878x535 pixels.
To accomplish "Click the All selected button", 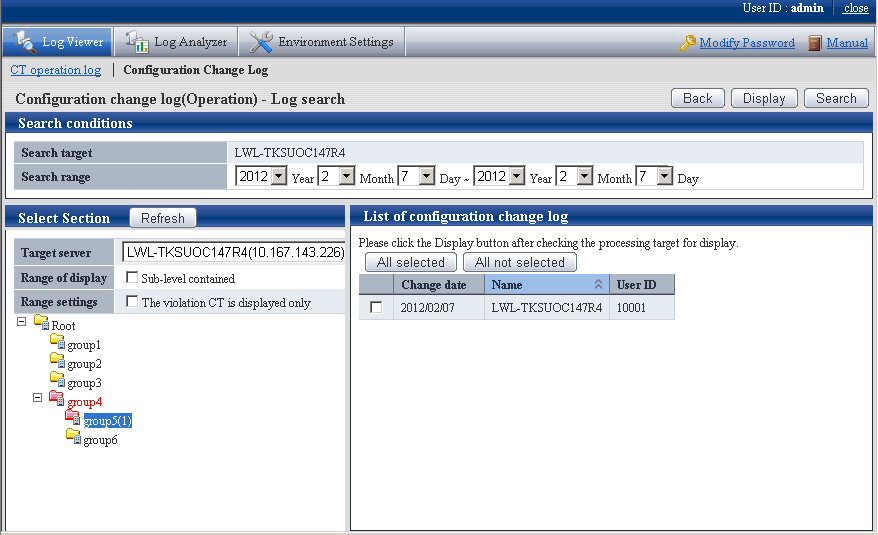I will pyautogui.click(x=410, y=262).
